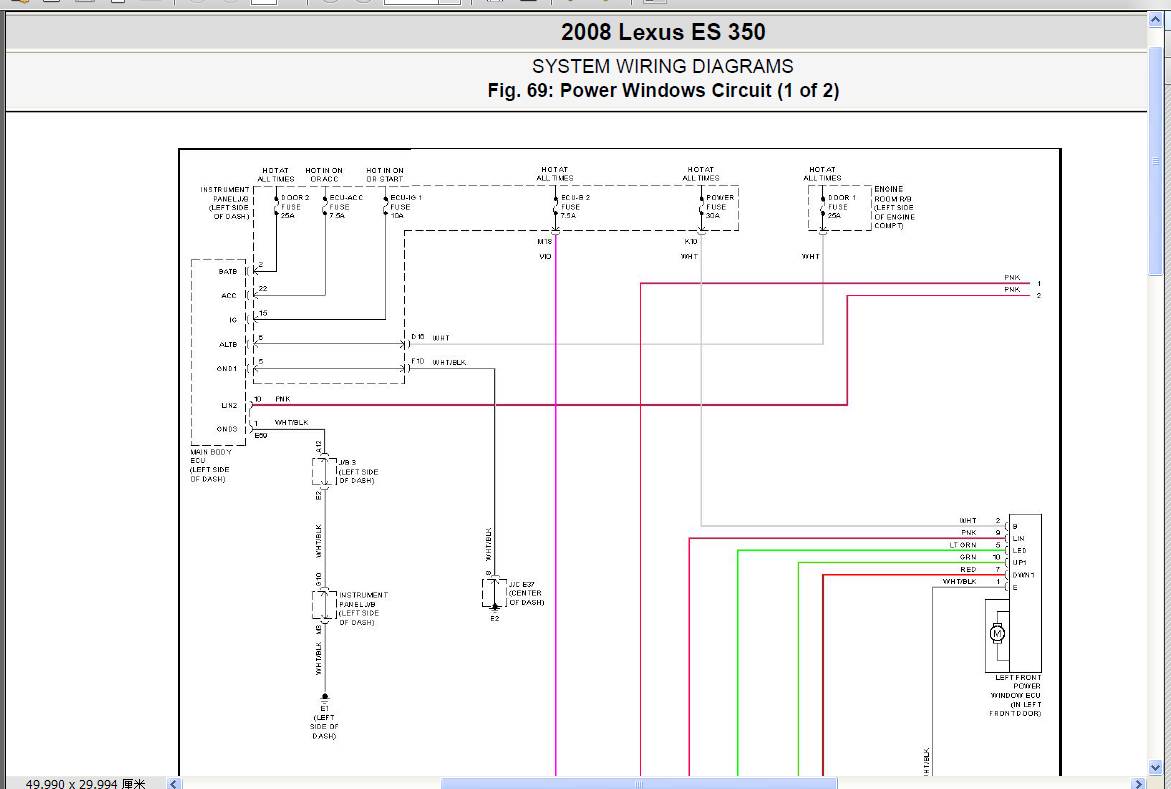The width and height of the screenshot is (1171, 789).
Task: Click 'Fig. 69: Power Windows Circuit (1 of 2)'
Action: [x=662, y=90]
